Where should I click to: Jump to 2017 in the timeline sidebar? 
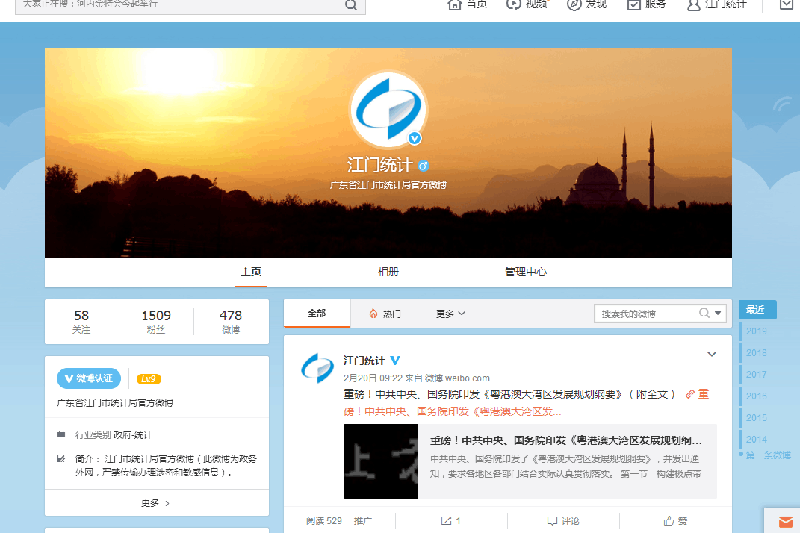point(756,374)
